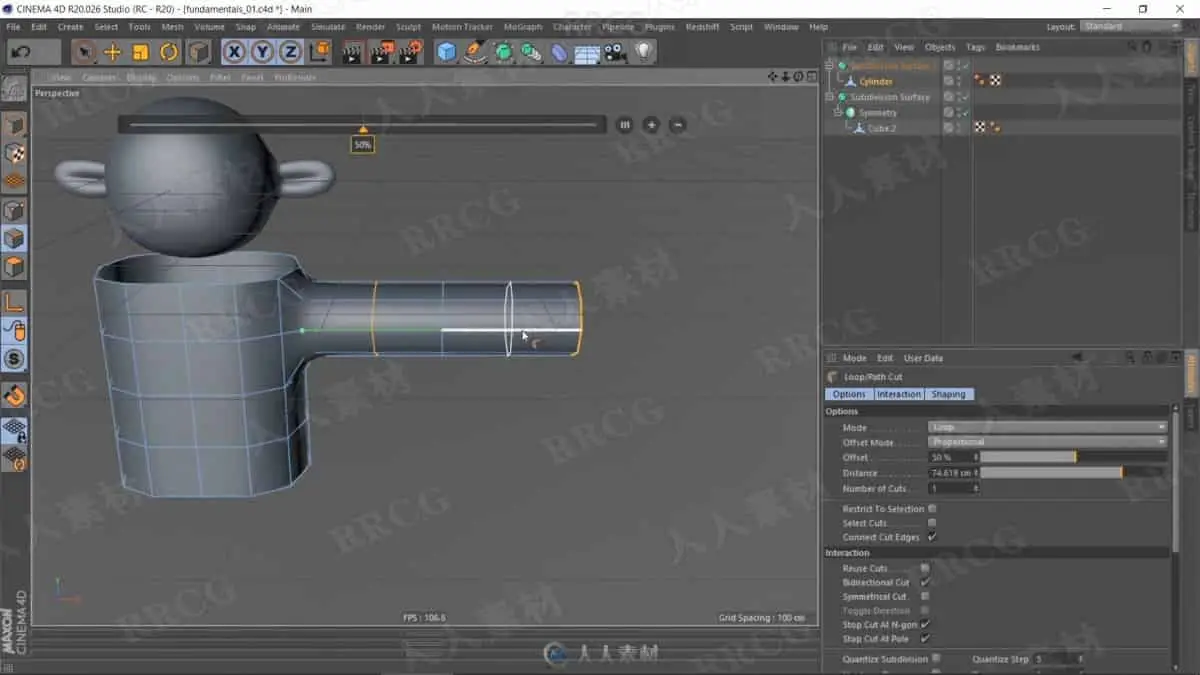This screenshot has width=1200, height=675.
Task: Open the Mode dropdown set to Loop
Action: pyautogui.click(x=1047, y=427)
